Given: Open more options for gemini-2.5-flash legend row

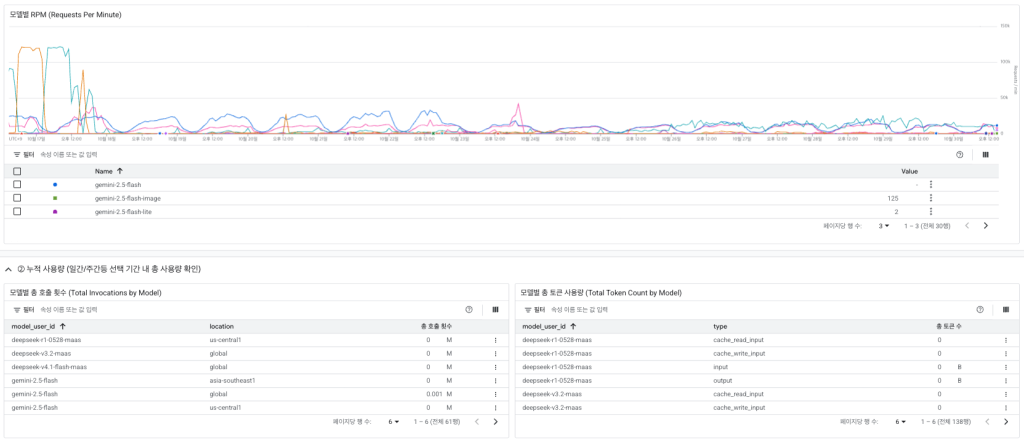Looking at the screenshot, I should tap(931, 184).
